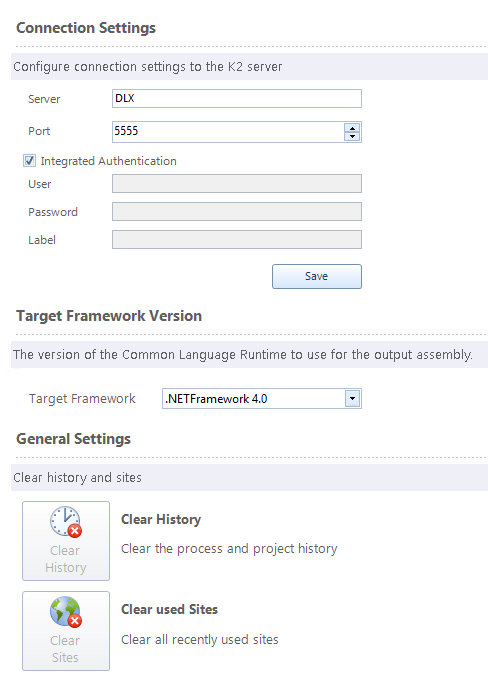Click the Target Framework Version heading
Image resolution: width=488 pixels, height=691 pixels.
[109, 316]
